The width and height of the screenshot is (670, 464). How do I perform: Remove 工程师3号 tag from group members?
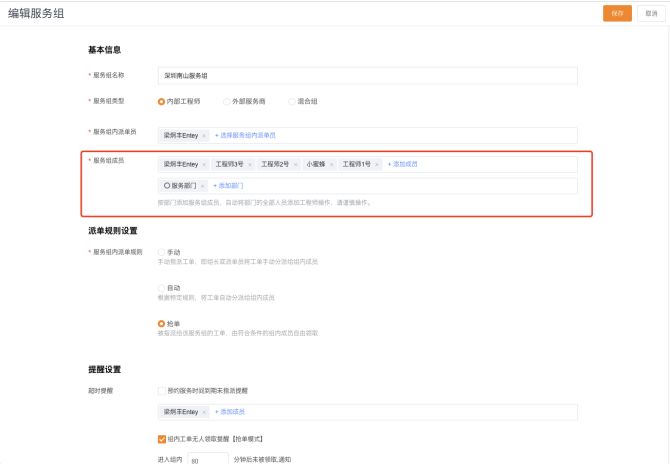250,164
